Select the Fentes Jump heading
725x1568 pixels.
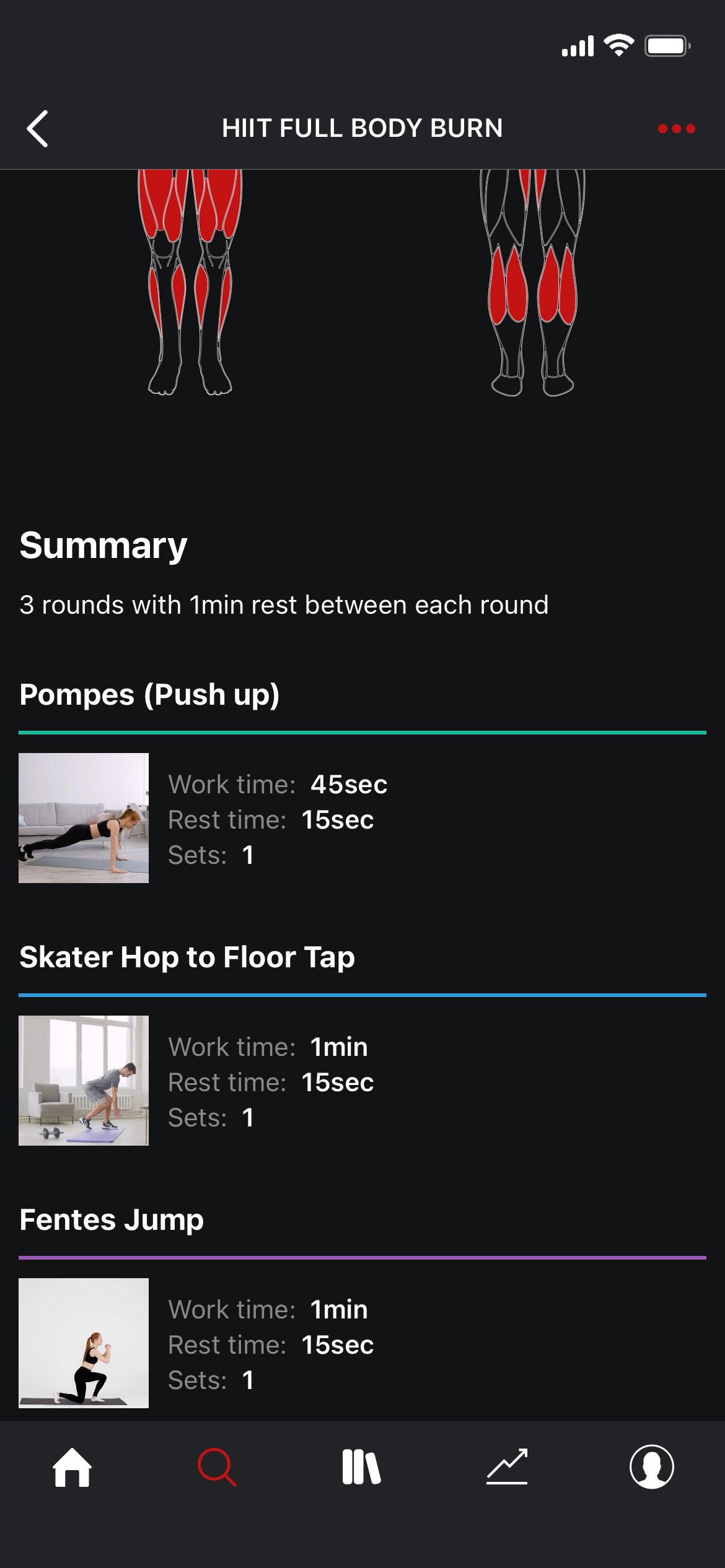(x=112, y=1220)
